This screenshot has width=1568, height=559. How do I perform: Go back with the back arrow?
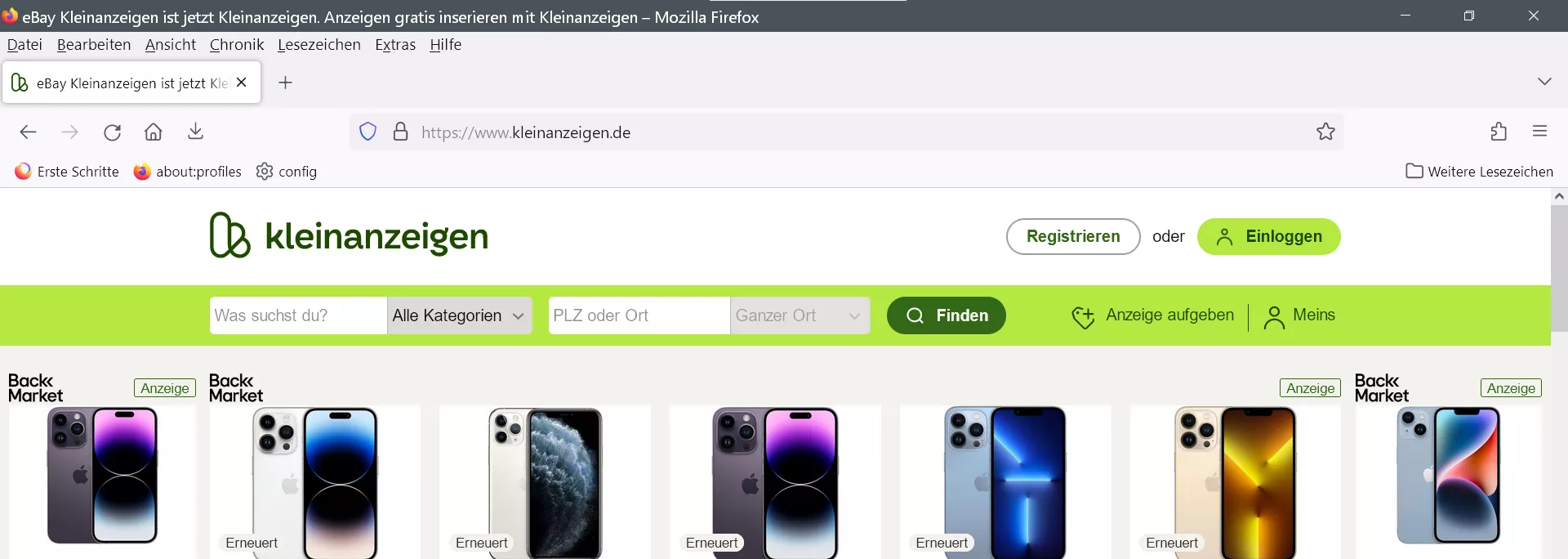[x=29, y=132]
